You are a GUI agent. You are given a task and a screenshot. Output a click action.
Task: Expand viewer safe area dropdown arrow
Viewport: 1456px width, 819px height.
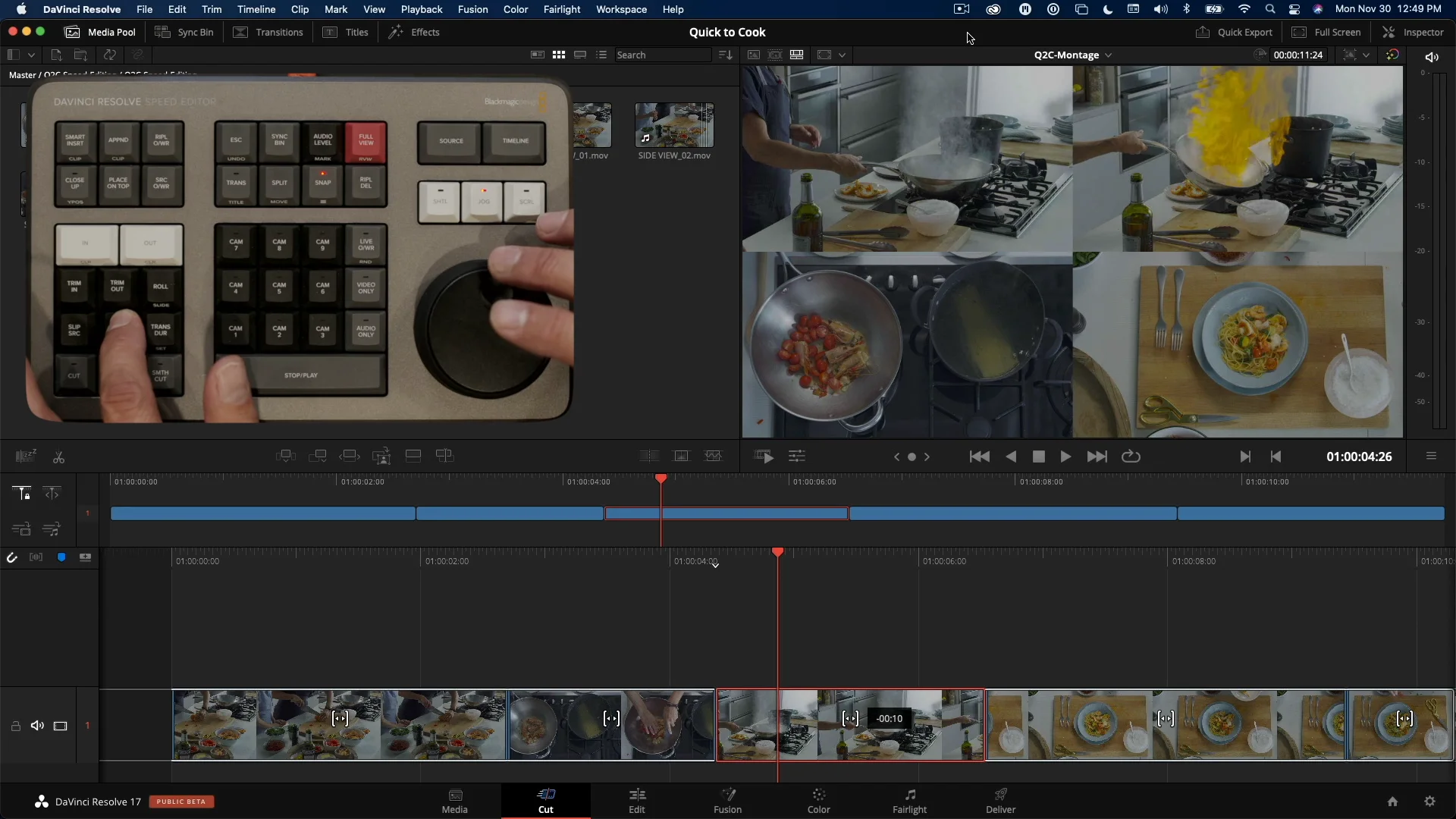842,55
